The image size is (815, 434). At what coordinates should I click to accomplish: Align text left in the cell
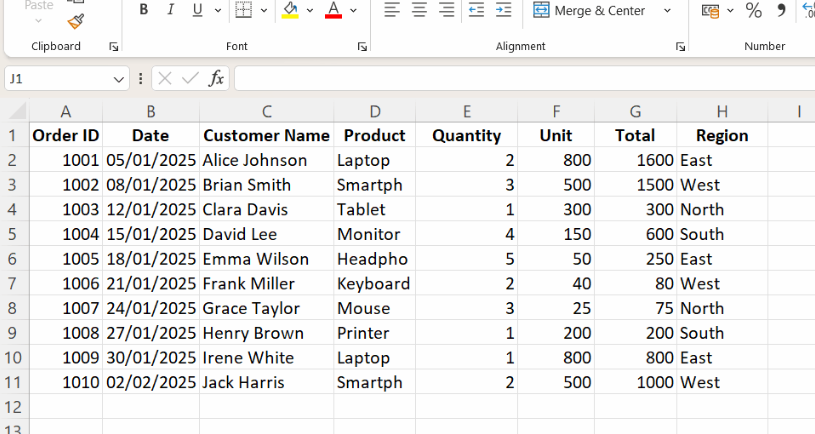392,10
